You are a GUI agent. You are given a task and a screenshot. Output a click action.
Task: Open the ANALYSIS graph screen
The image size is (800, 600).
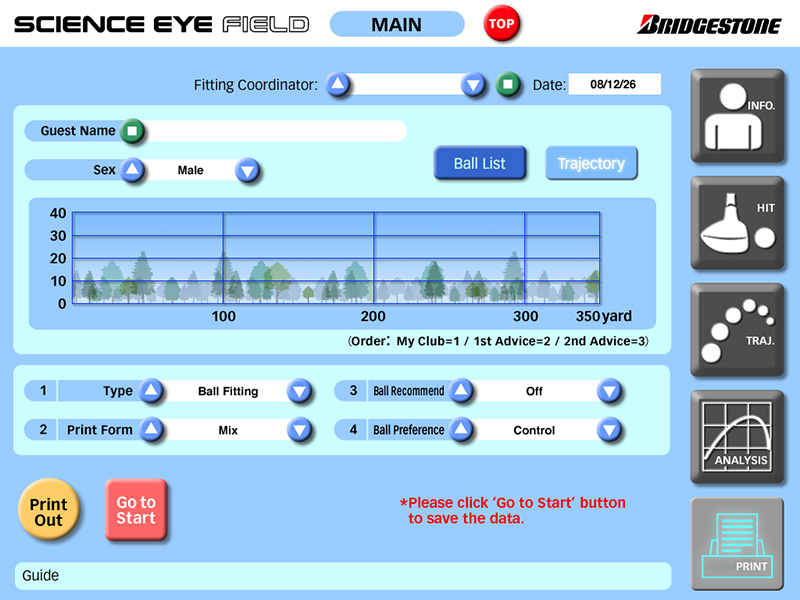coord(737,437)
